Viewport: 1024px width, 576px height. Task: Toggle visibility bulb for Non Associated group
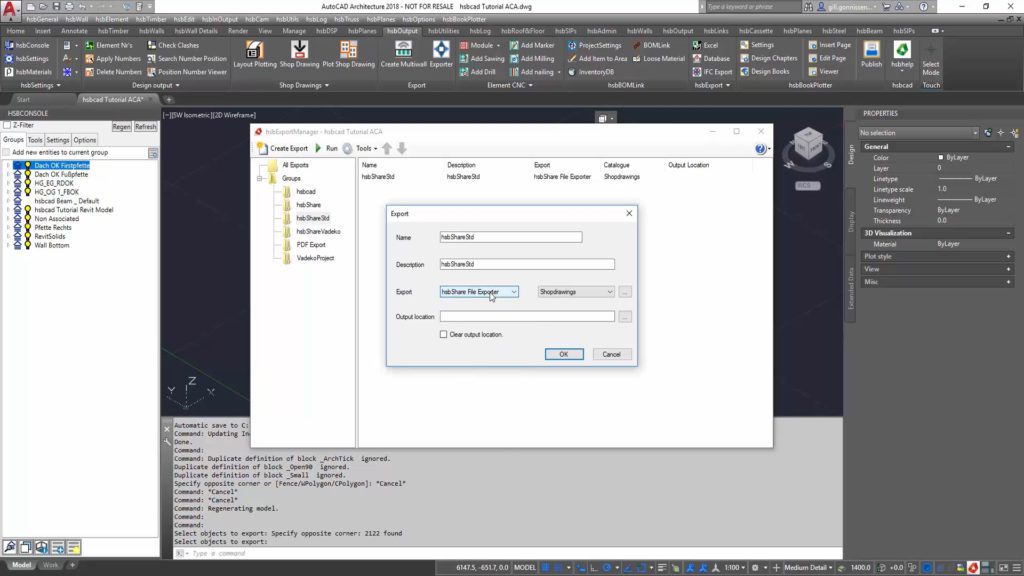(x=27, y=219)
